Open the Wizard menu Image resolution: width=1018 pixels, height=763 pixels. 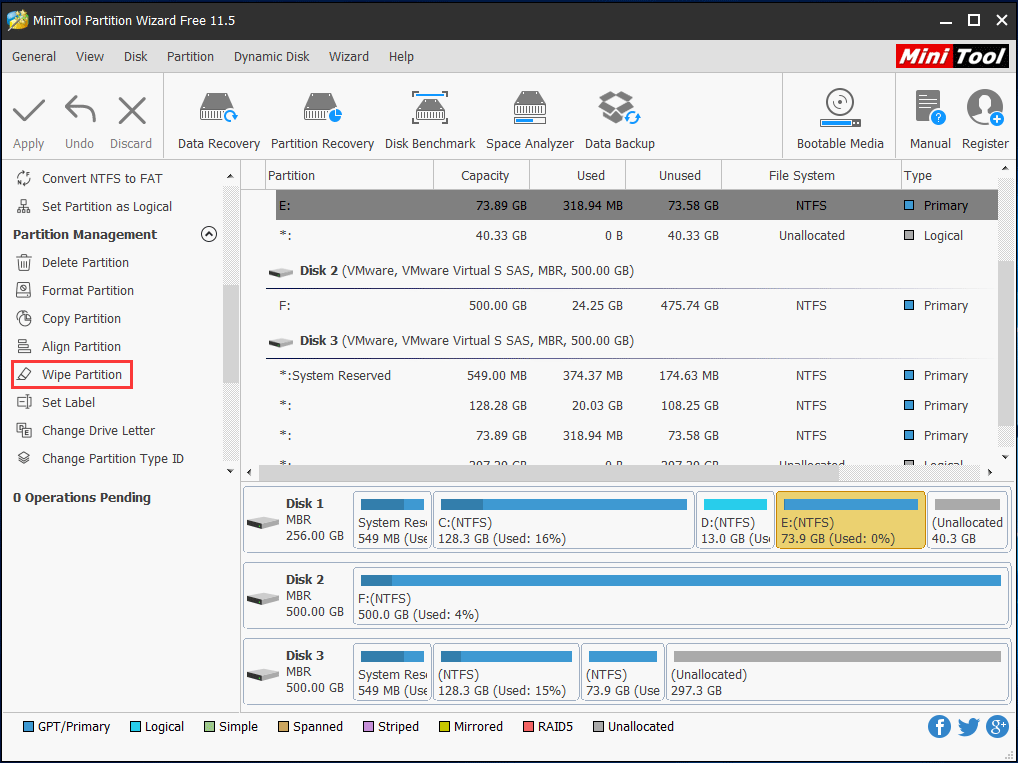point(349,57)
